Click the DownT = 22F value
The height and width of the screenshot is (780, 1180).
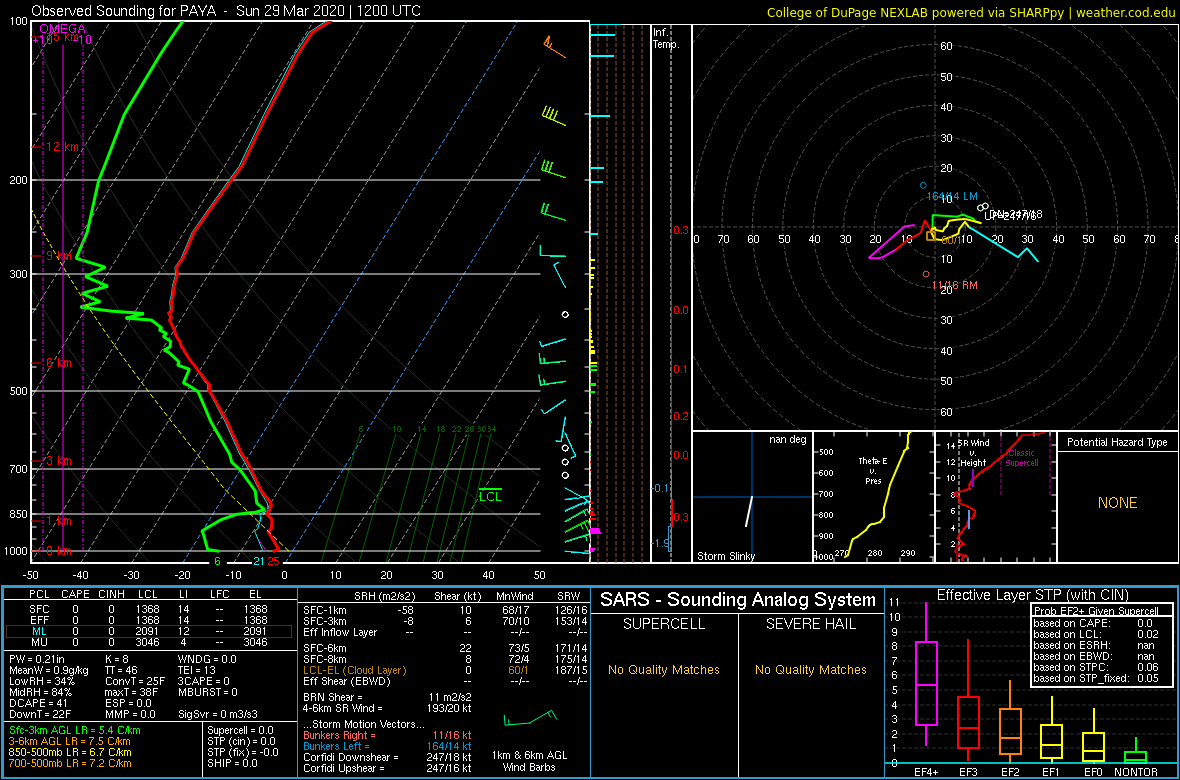click(39, 714)
